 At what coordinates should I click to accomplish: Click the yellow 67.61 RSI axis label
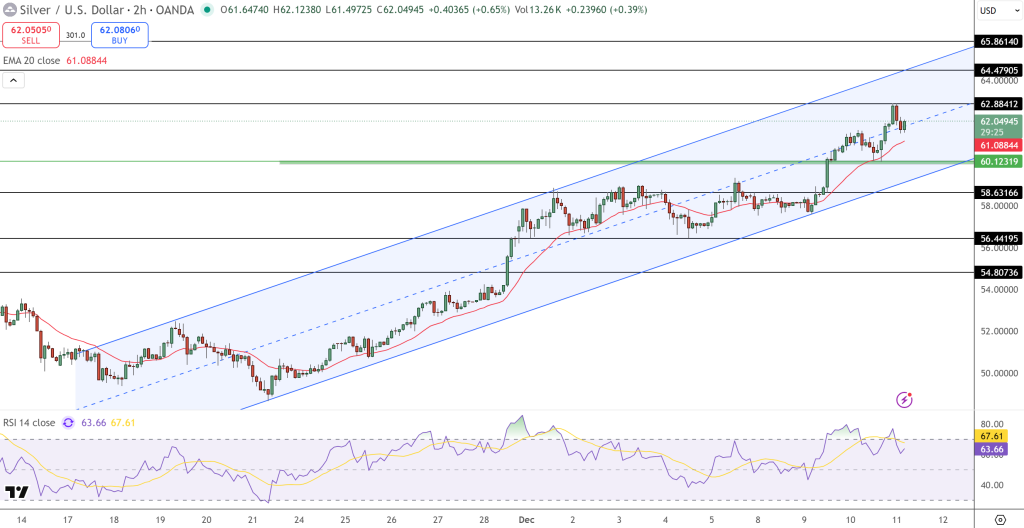click(992, 435)
